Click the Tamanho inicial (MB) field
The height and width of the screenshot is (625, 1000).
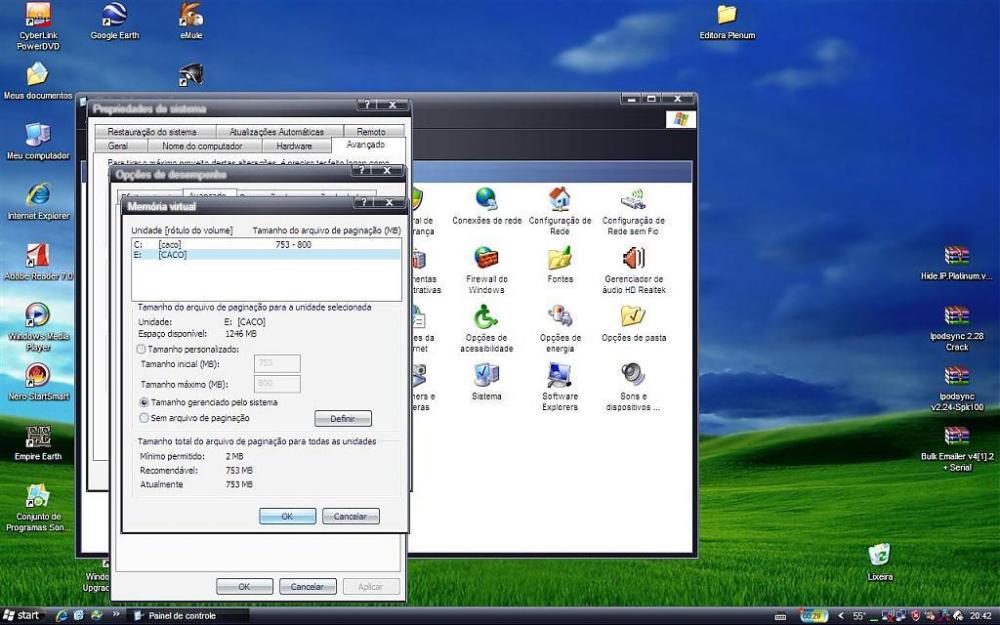click(x=277, y=364)
